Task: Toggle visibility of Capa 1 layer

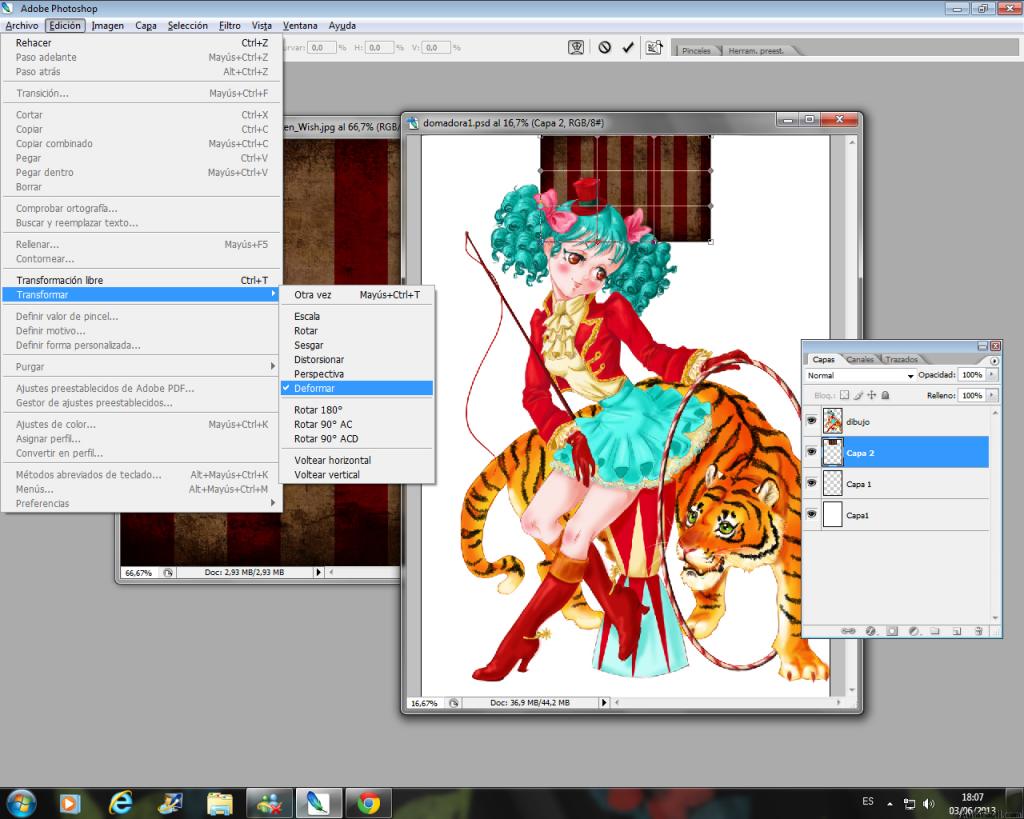Action: click(812, 483)
